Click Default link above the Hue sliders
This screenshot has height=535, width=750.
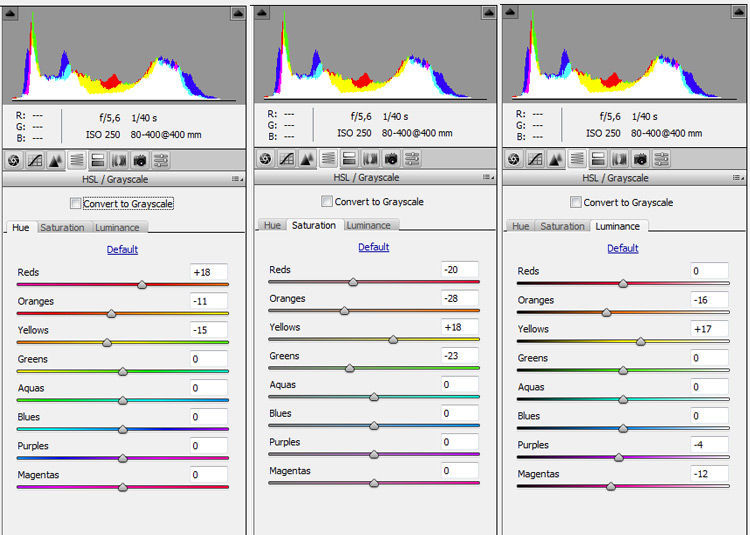(122, 250)
